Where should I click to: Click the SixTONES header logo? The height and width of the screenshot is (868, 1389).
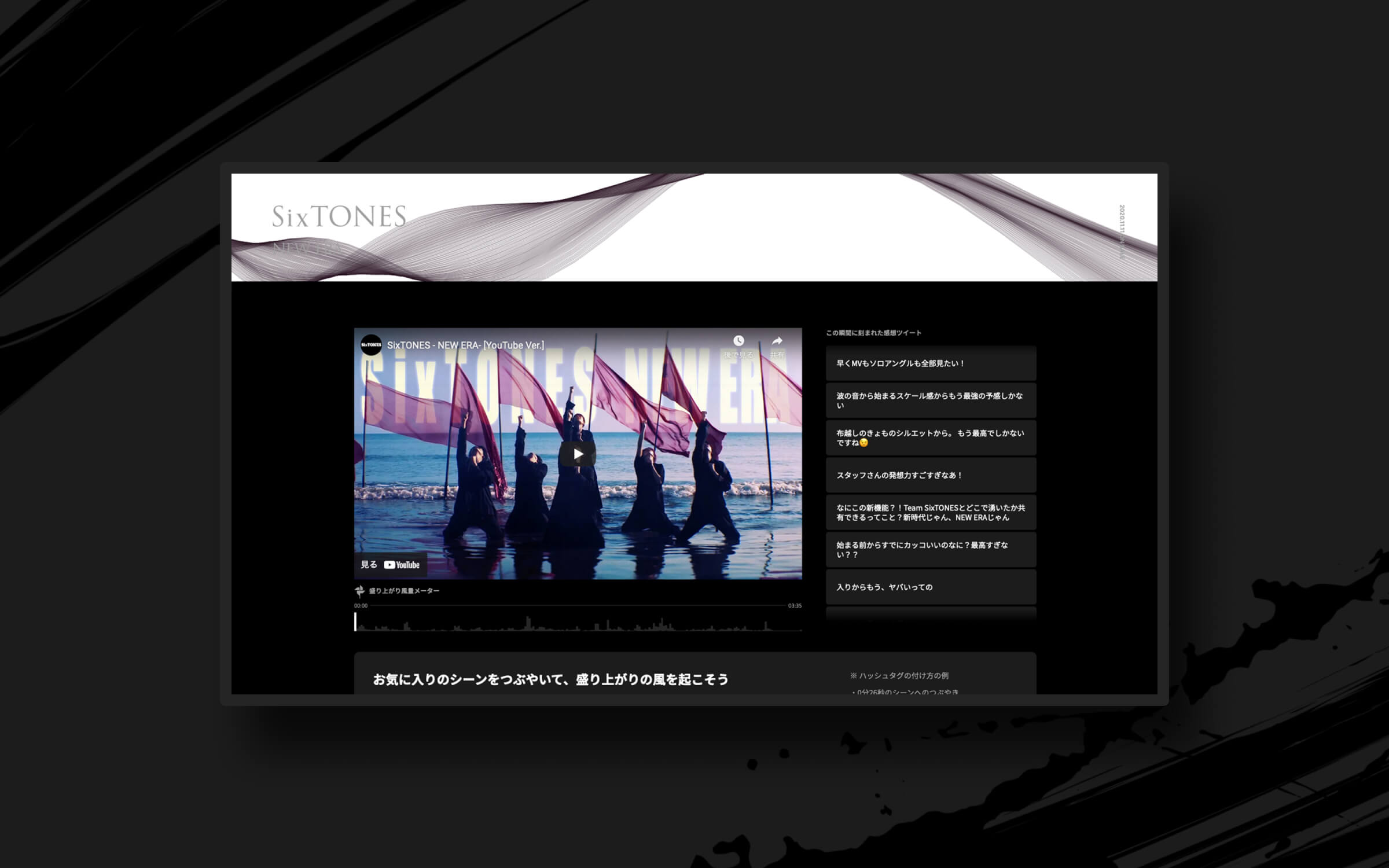coord(339,216)
